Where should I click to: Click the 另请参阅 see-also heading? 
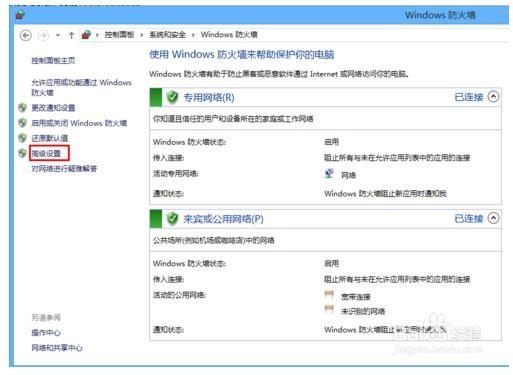point(46,317)
